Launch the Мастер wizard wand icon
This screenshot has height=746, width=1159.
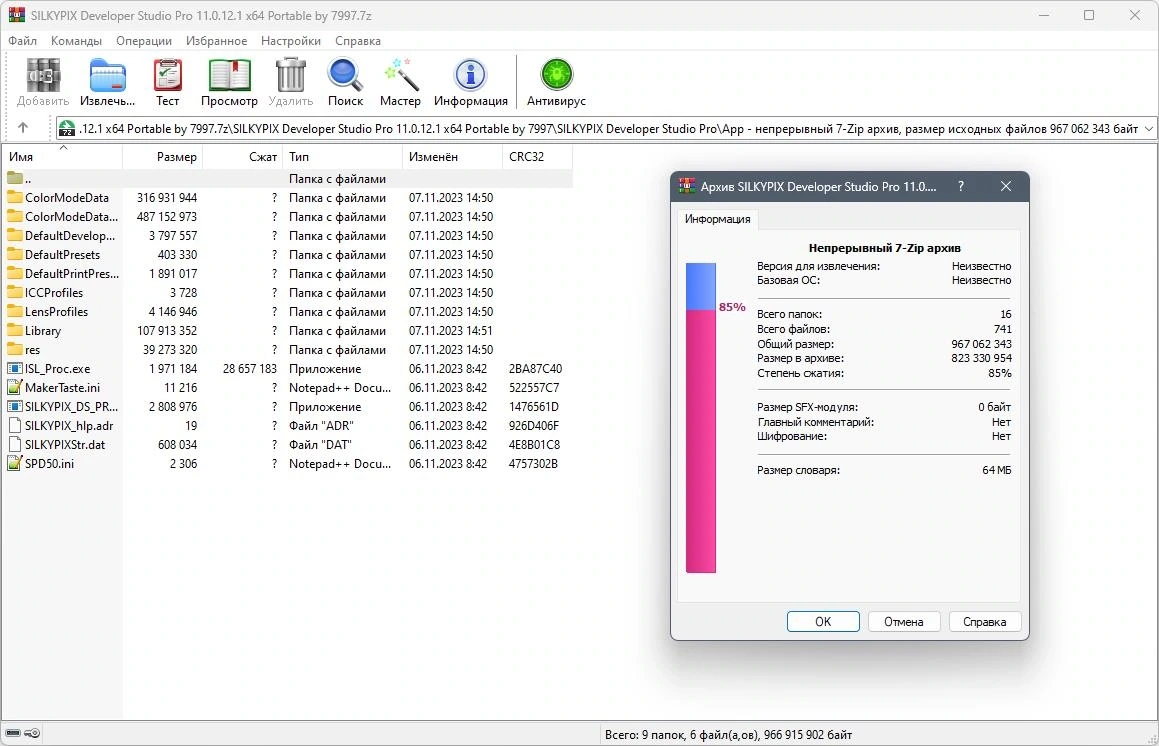pyautogui.click(x=400, y=75)
